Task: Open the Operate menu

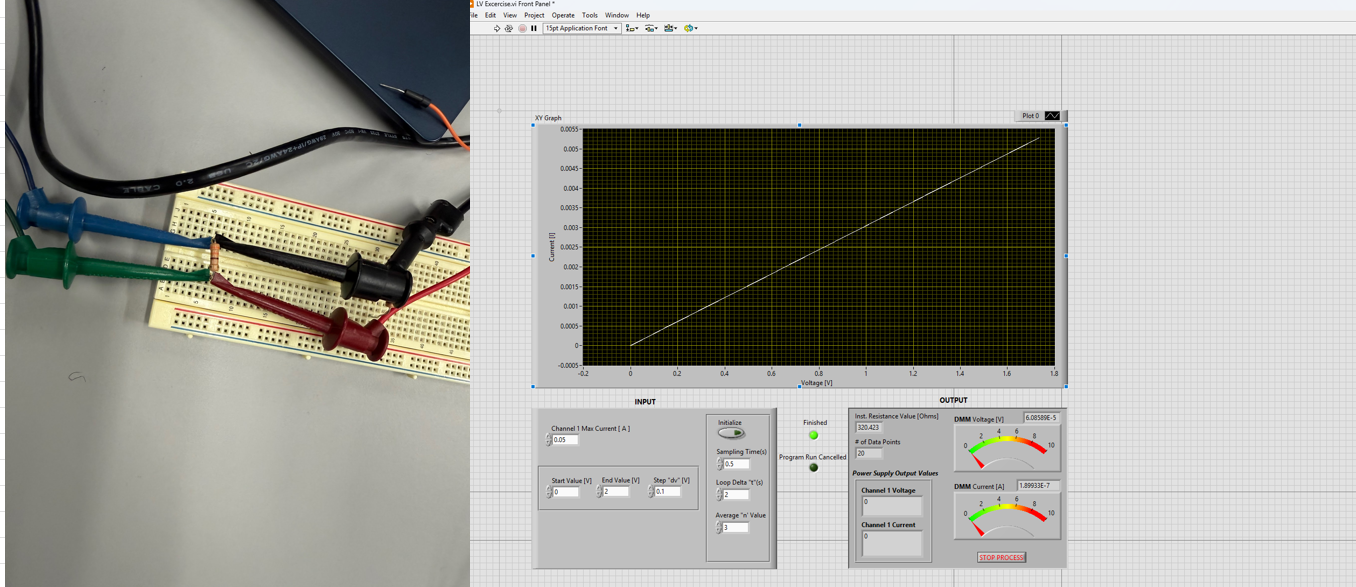Action: click(563, 15)
